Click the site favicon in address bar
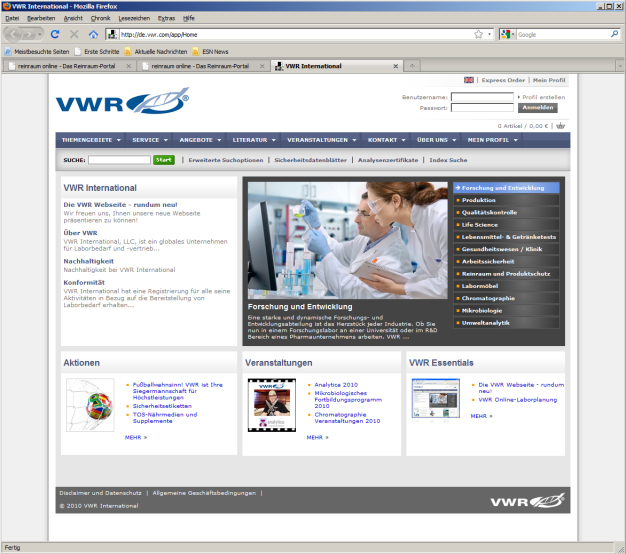Image resolution: width=626 pixels, height=554 pixels. click(x=112, y=34)
